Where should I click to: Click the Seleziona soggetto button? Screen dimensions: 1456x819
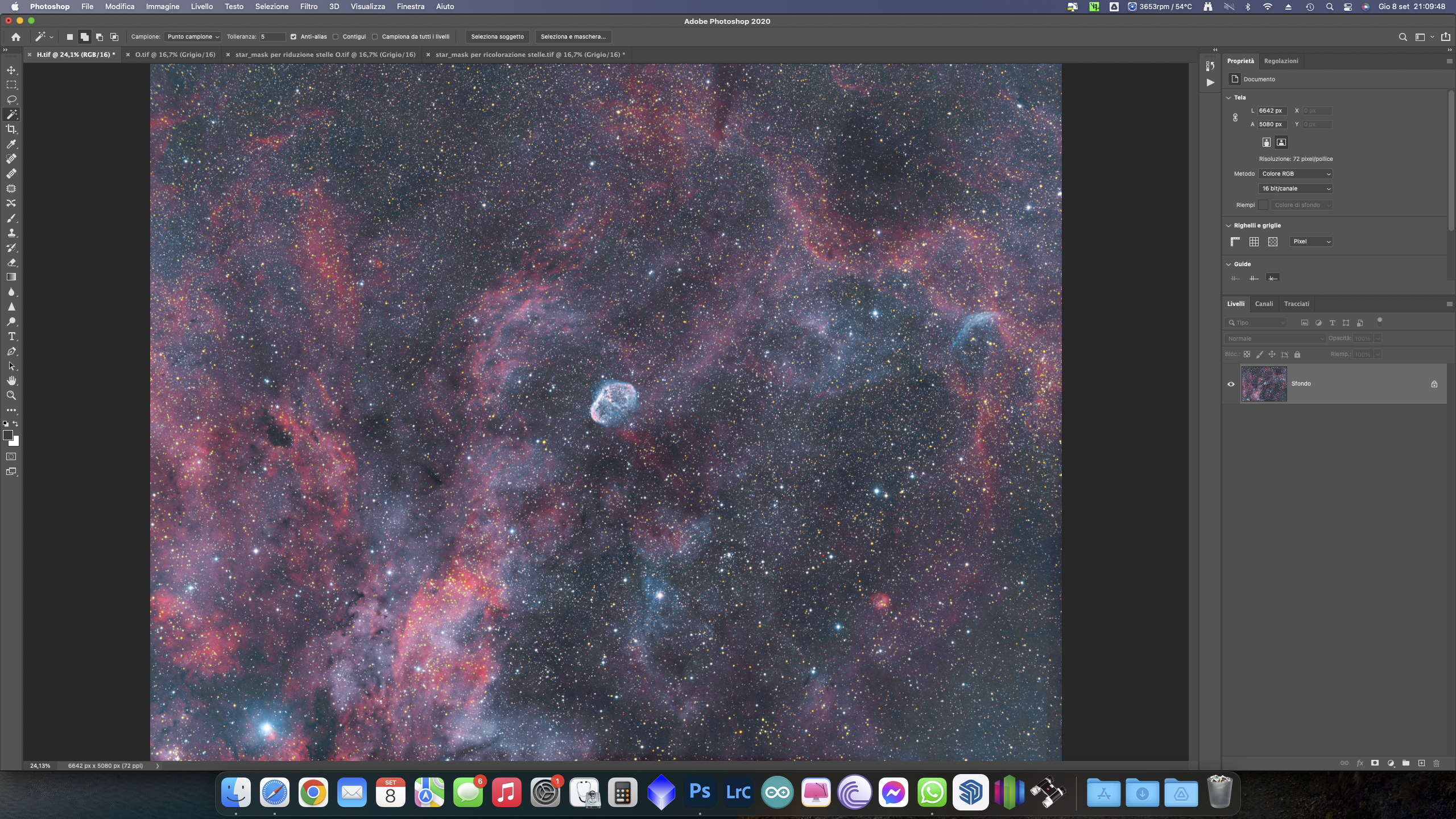pos(497,37)
